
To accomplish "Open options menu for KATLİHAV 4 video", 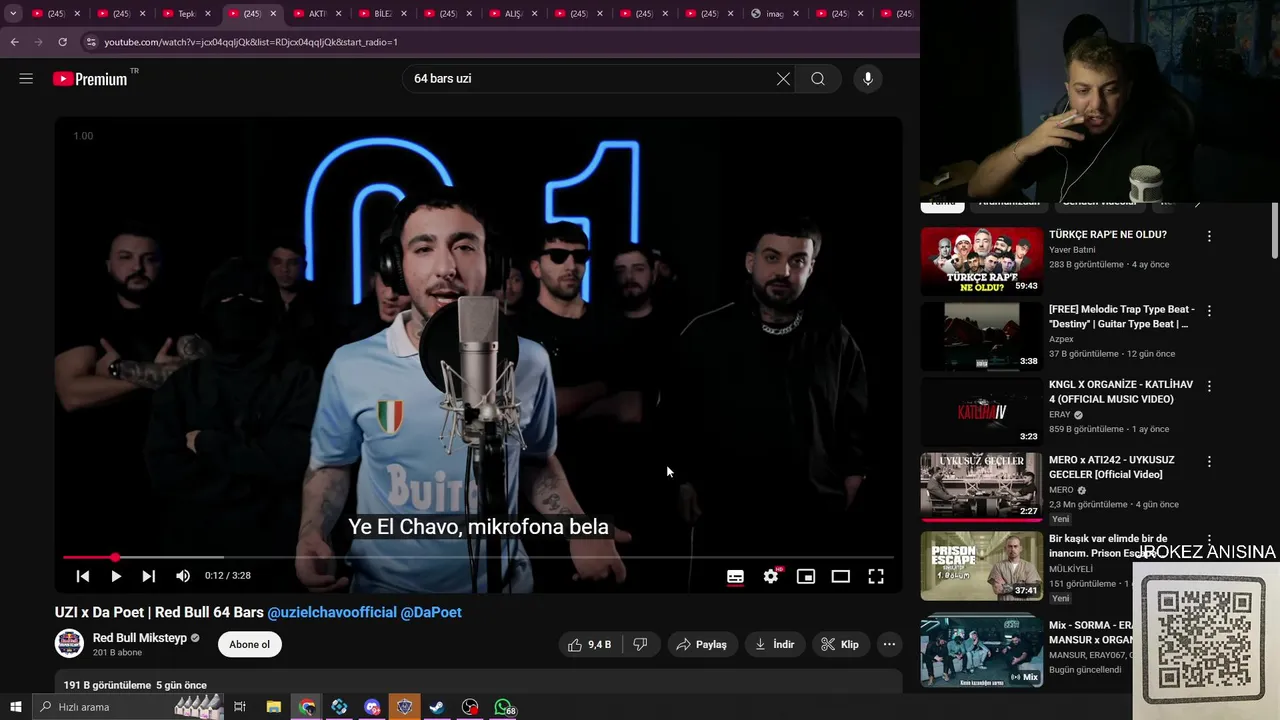I will (1209, 386).
